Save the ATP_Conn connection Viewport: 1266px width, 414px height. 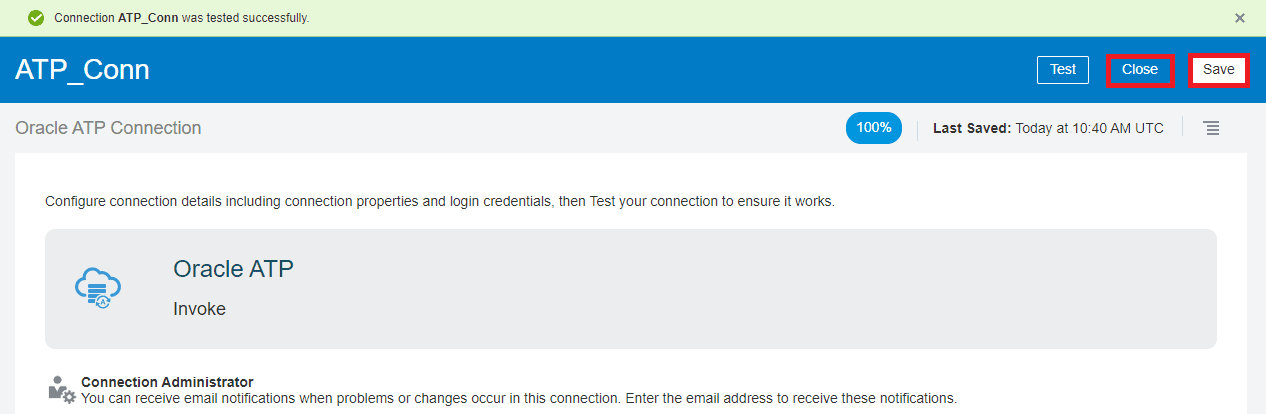pyautogui.click(x=1218, y=70)
